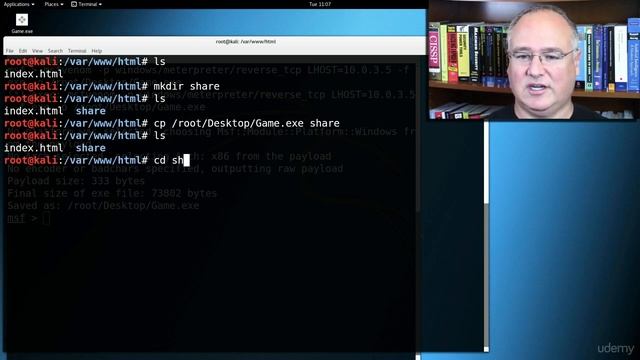Image resolution: width=640 pixels, height=360 pixels.
Task: Click the first 'index.html' output line
Action: point(33,74)
